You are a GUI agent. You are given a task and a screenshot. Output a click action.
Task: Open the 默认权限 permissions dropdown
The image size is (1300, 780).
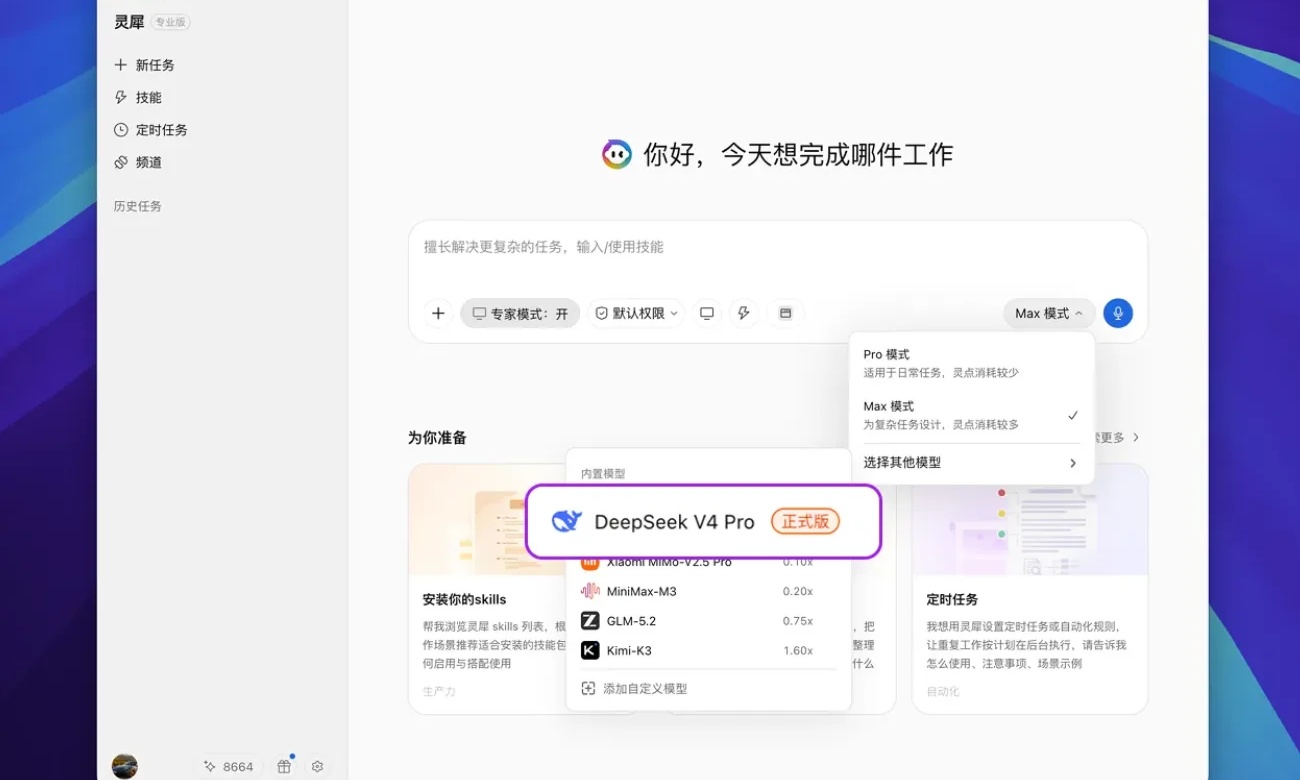coord(636,313)
